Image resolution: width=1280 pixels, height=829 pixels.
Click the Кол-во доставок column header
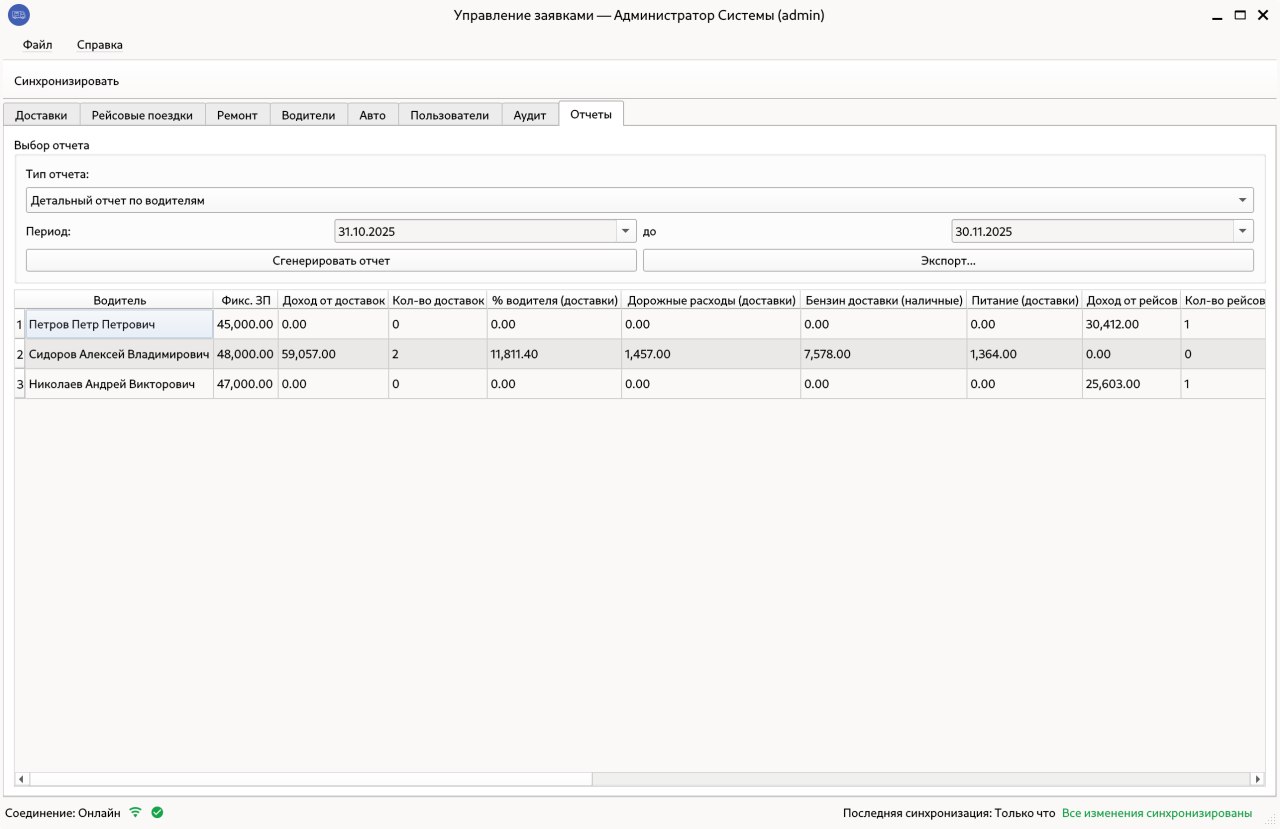coord(438,300)
